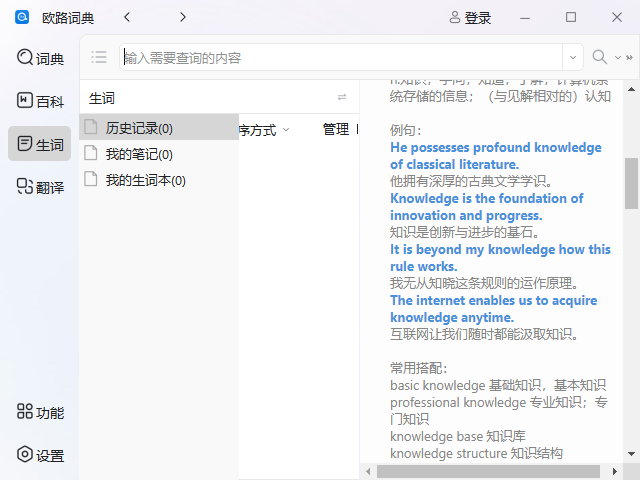Open the 翻译 translation tab
Viewport: 640px width, 480px height.
pos(40,187)
